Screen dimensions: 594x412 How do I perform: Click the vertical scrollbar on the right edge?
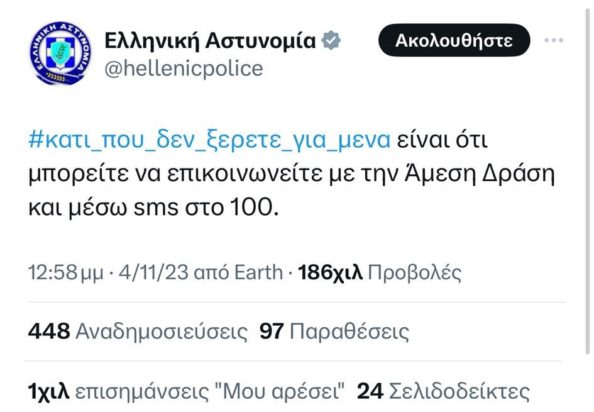click(588, 182)
